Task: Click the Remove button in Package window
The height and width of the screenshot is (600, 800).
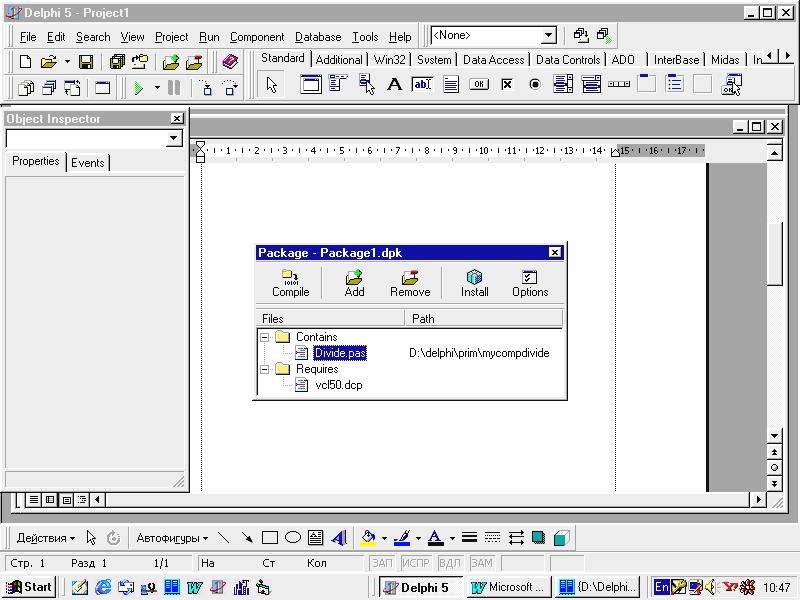Action: (x=410, y=284)
